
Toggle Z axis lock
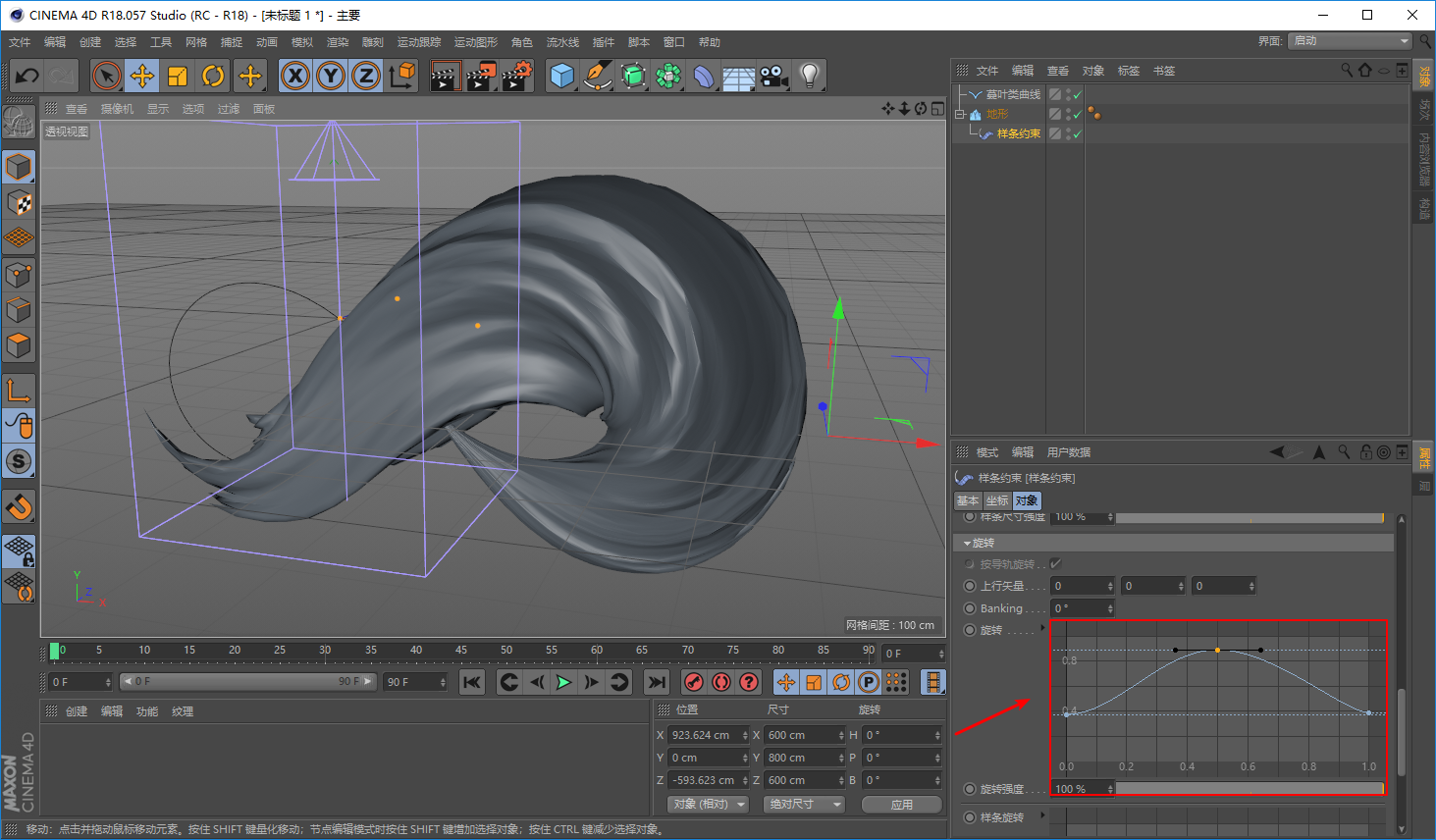point(366,76)
